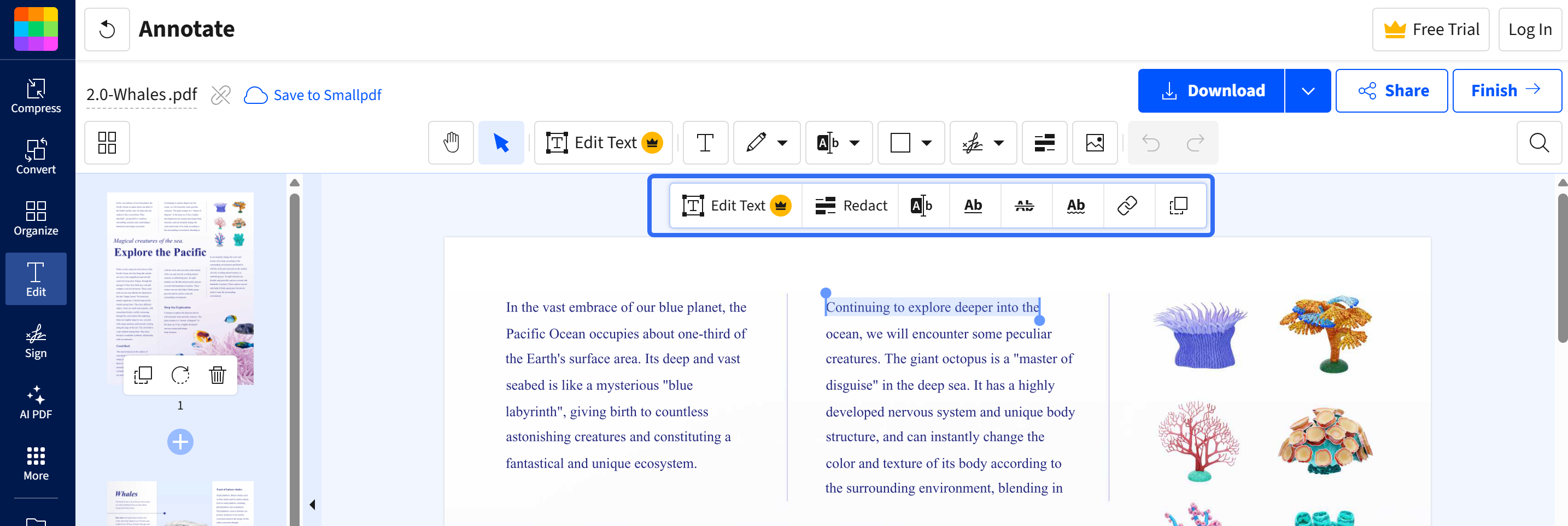Select the Add Text tool
The height and width of the screenshot is (526, 1568).
[x=705, y=143]
